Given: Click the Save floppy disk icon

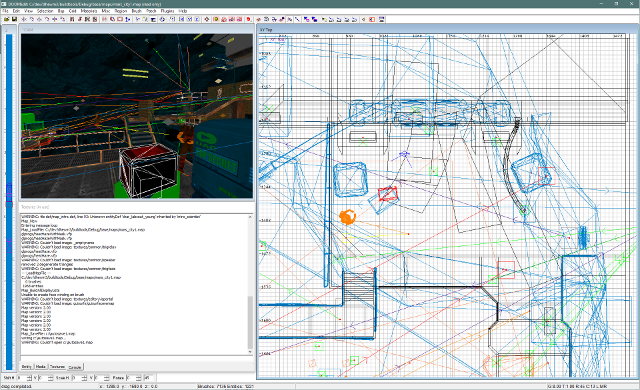Looking at the screenshot, I should coord(14,19).
